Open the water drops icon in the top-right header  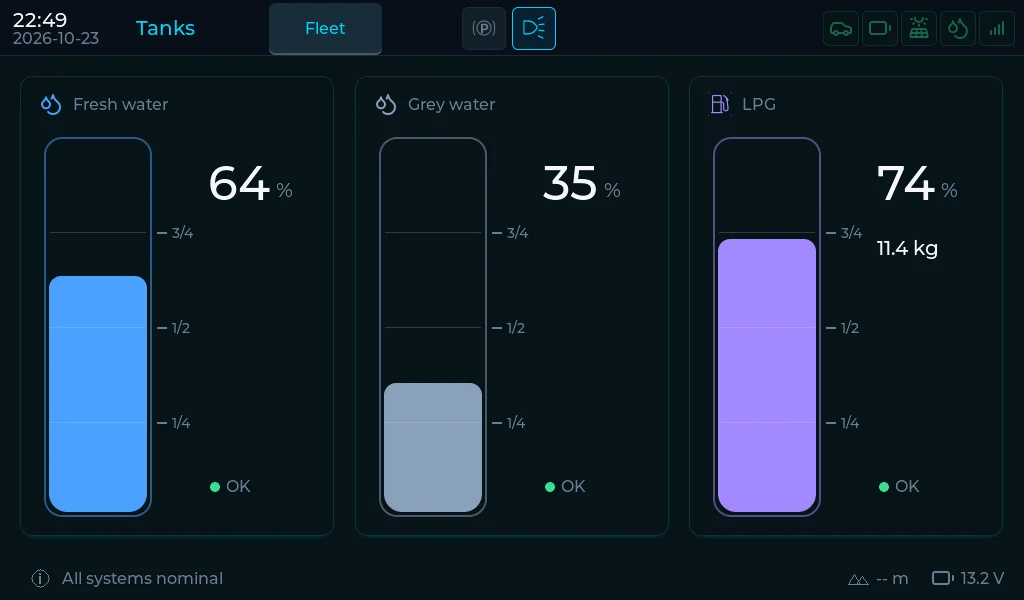point(958,29)
